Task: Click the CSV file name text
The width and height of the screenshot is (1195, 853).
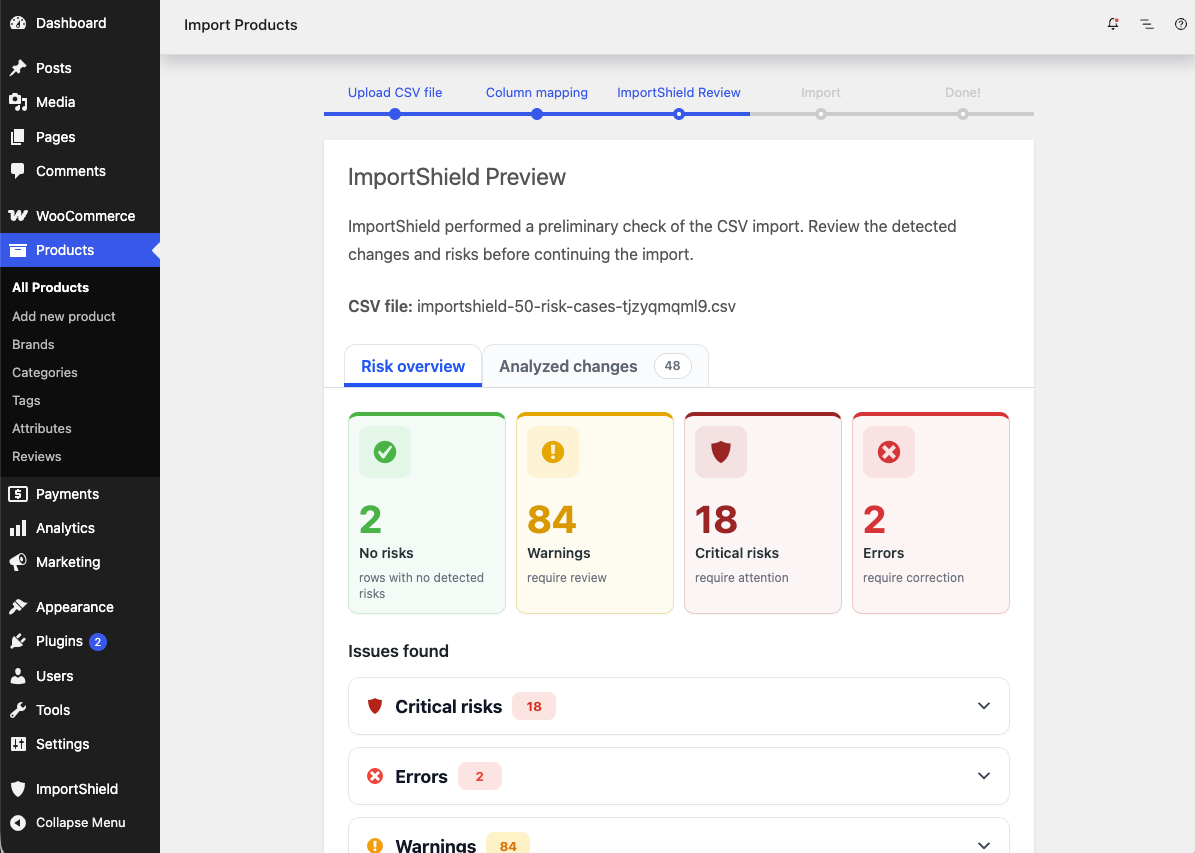Action: [x=576, y=306]
